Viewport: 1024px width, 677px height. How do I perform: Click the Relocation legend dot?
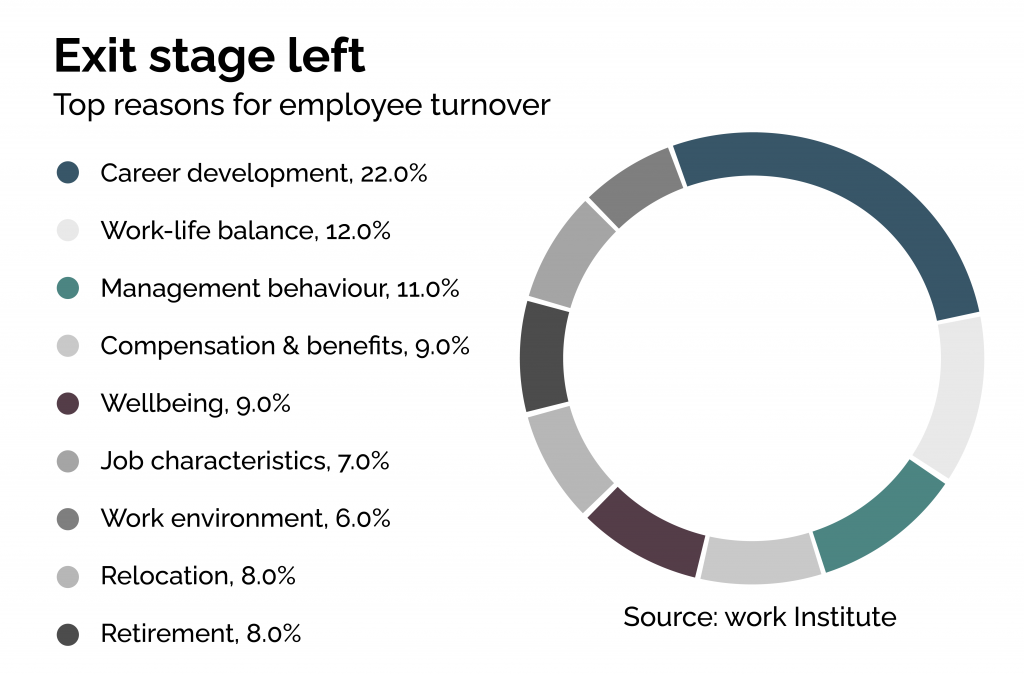coord(67,577)
